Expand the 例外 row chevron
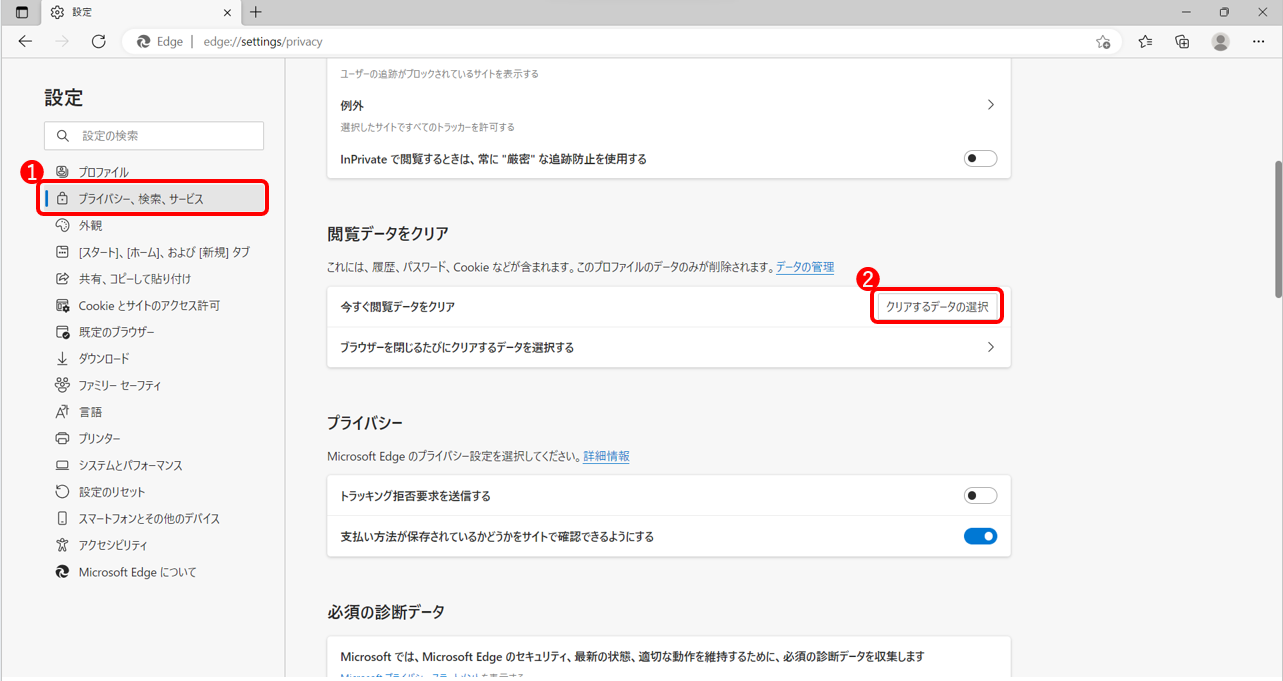The height and width of the screenshot is (681, 1283). click(x=991, y=105)
